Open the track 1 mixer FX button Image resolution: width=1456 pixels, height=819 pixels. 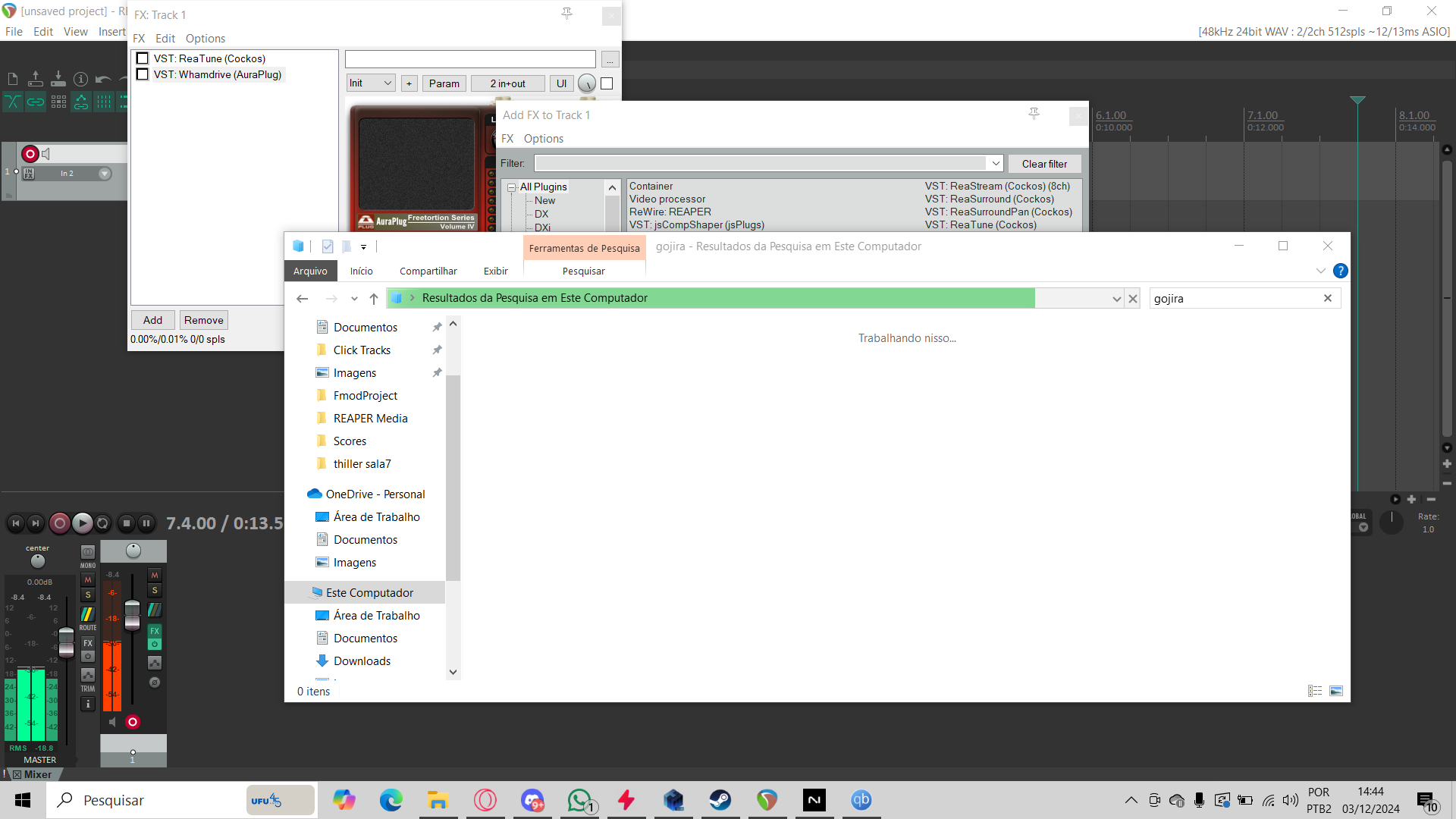click(155, 631)
